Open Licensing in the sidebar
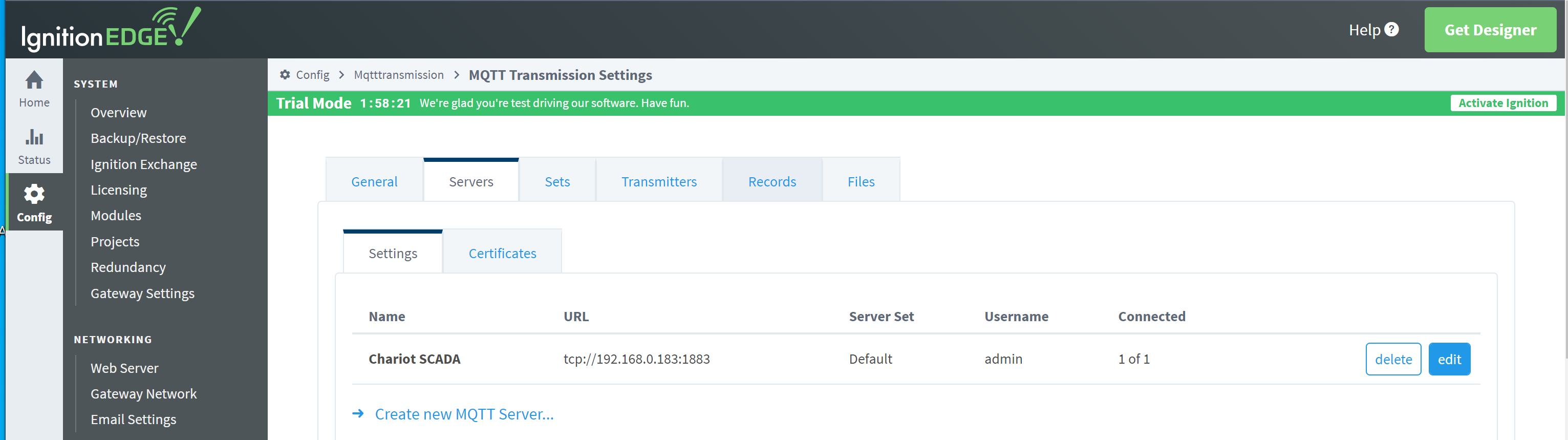The image size is (1568, 440). tap(119, 190)
